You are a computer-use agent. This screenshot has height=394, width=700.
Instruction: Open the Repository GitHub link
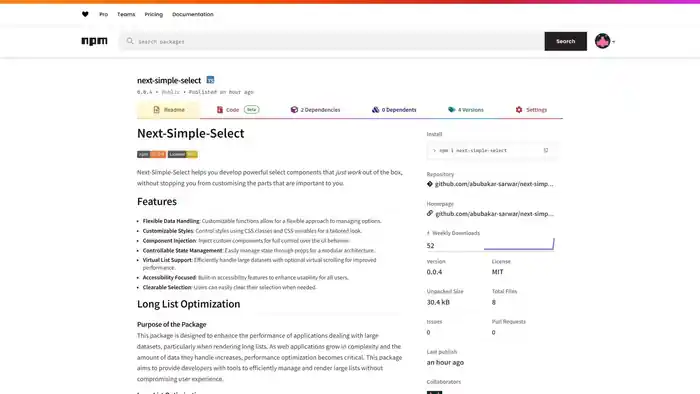click(x=494, y=184)
